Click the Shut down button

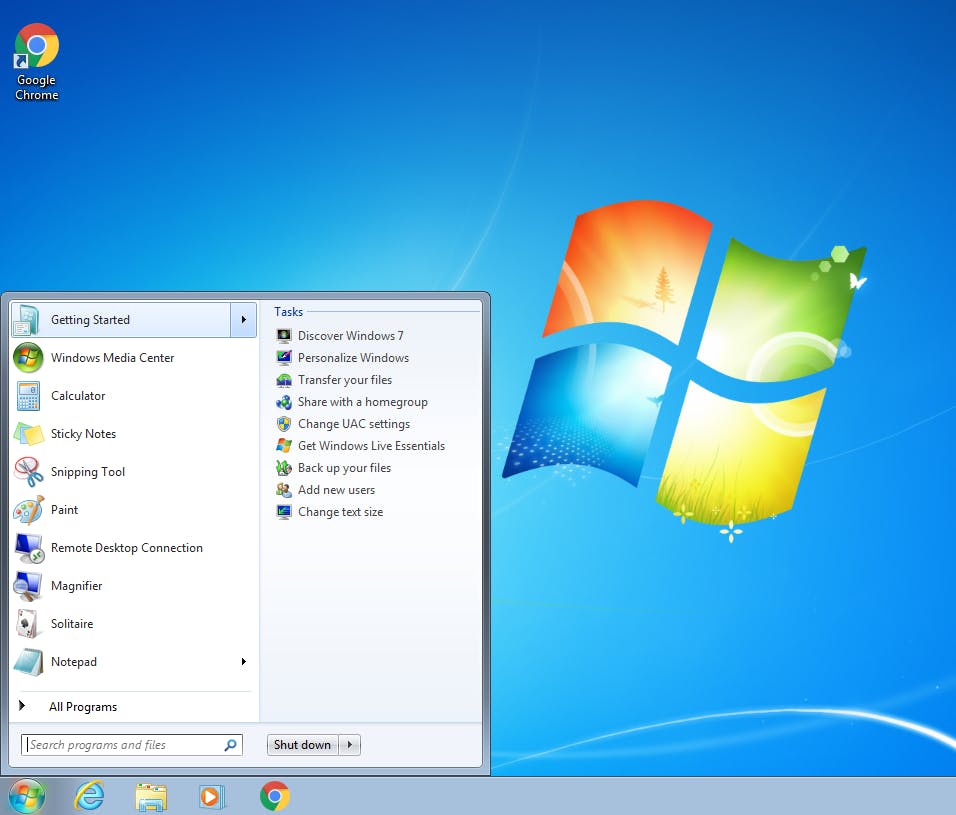click(302, 745)
